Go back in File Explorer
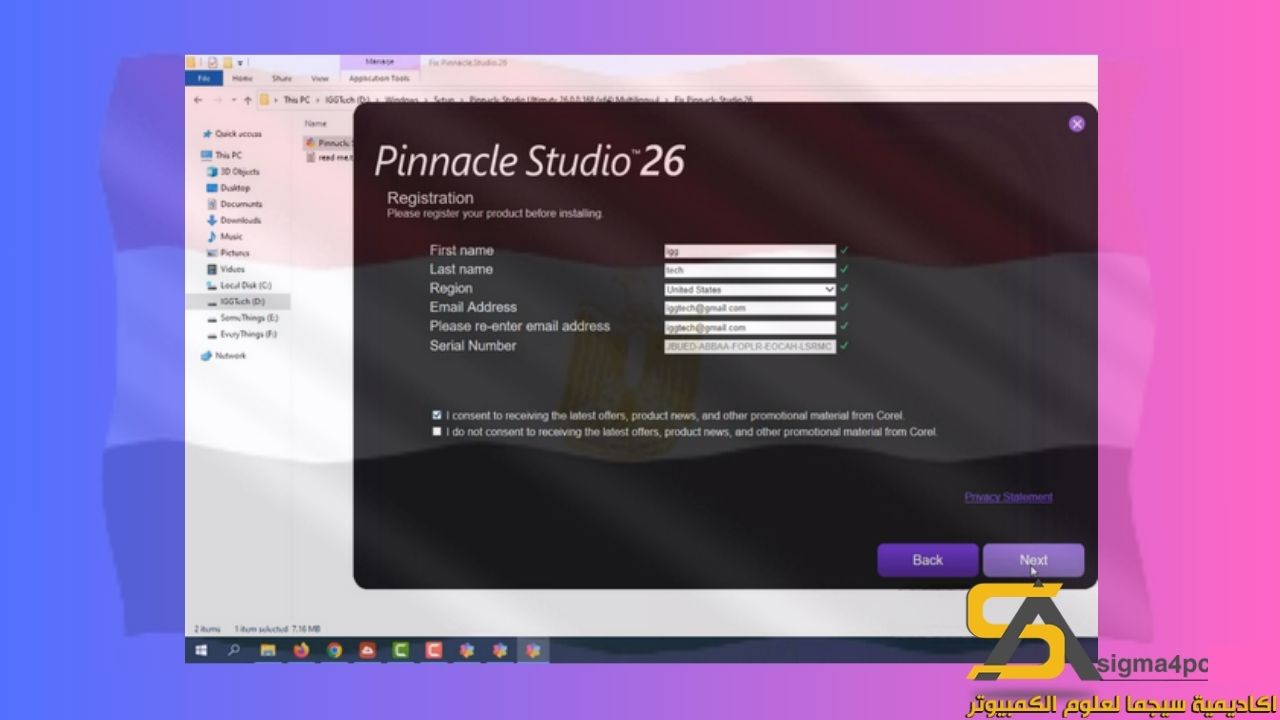 [x=198, y=100]
